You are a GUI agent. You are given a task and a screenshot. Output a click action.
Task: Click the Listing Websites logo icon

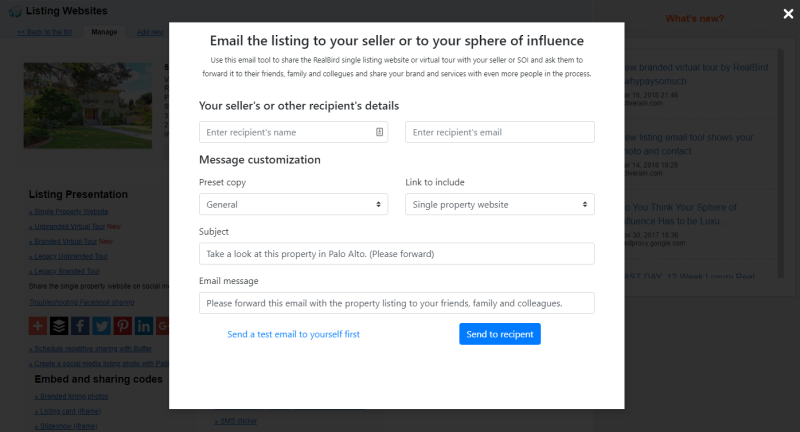tap(14, 11)
